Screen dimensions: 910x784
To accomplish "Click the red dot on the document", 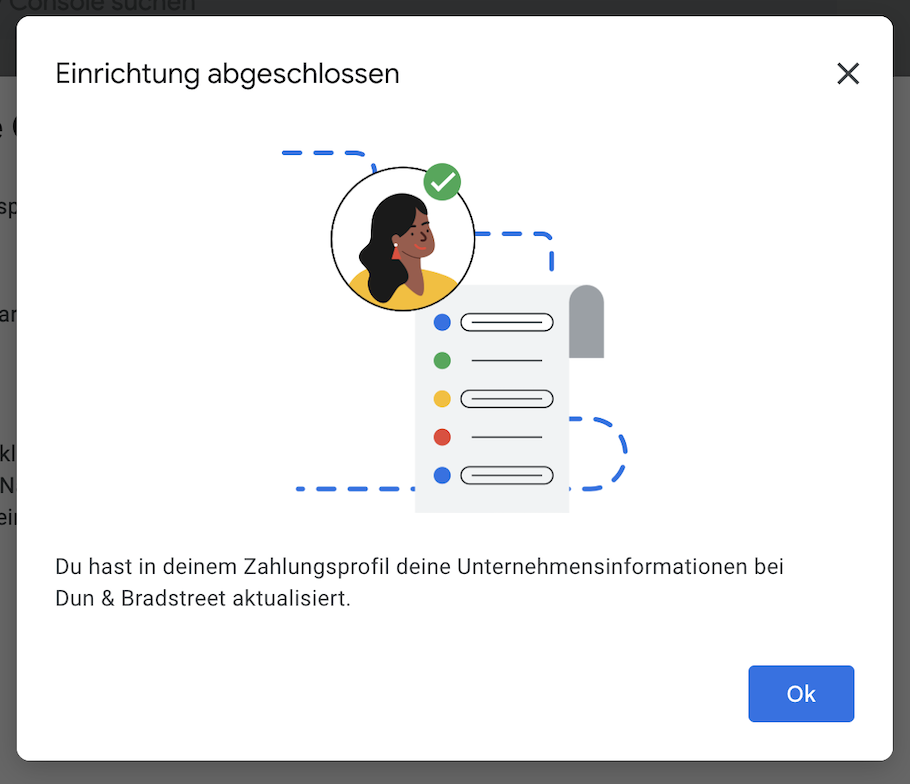I will (x=442, y=437).
